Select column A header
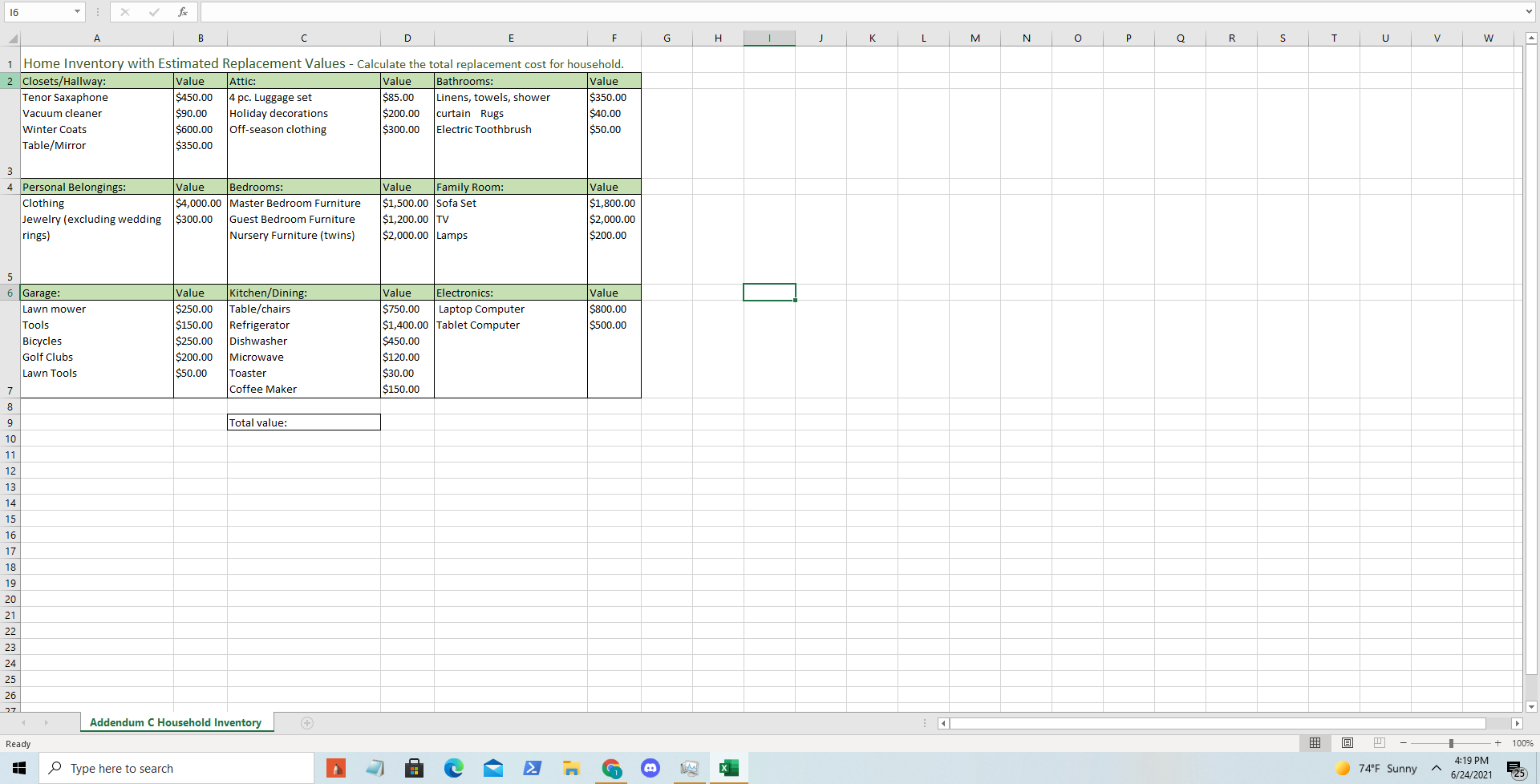 pyautogui.click(x=97, y=38)
